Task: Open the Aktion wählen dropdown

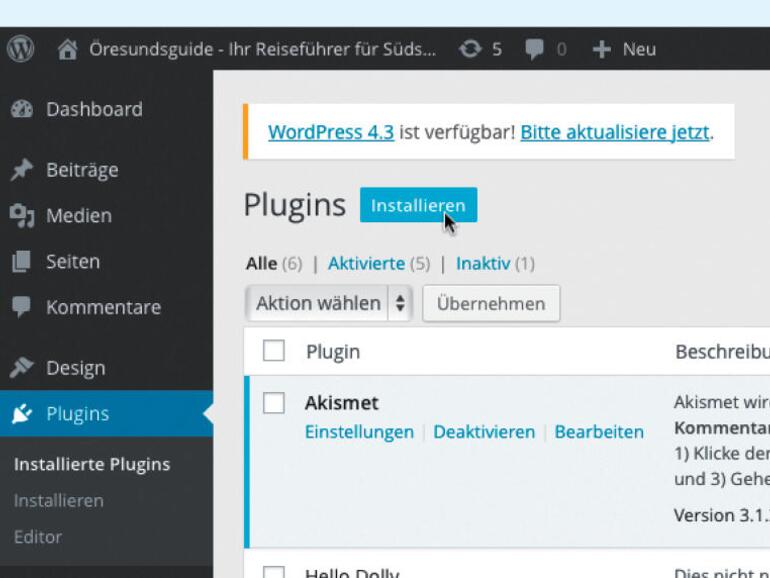Action: (x=329, y=303)
